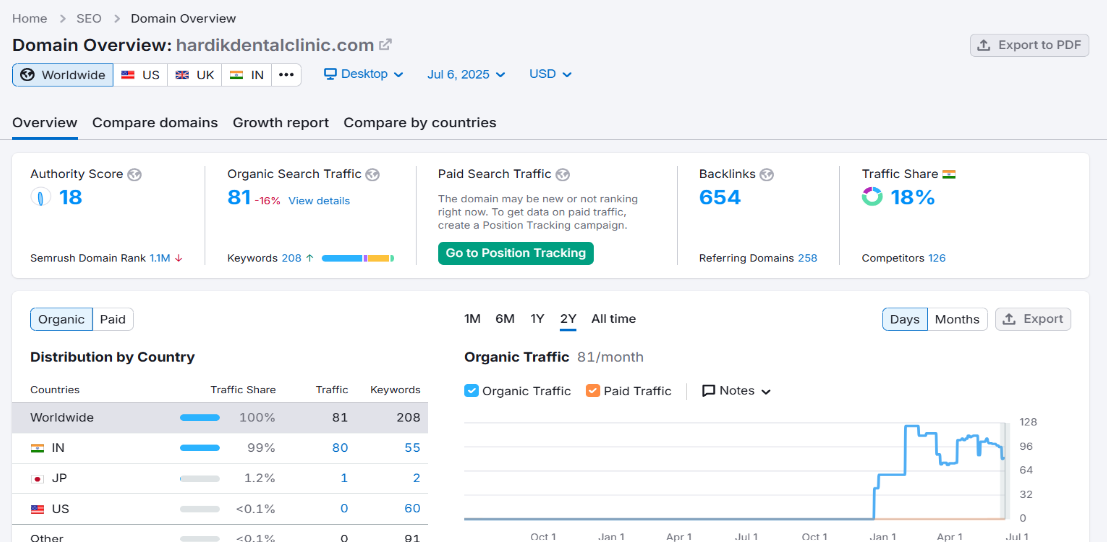1107x542 pixels.
Task: Click the more countries ellipsis button
Action: click(x=286, y=75)
